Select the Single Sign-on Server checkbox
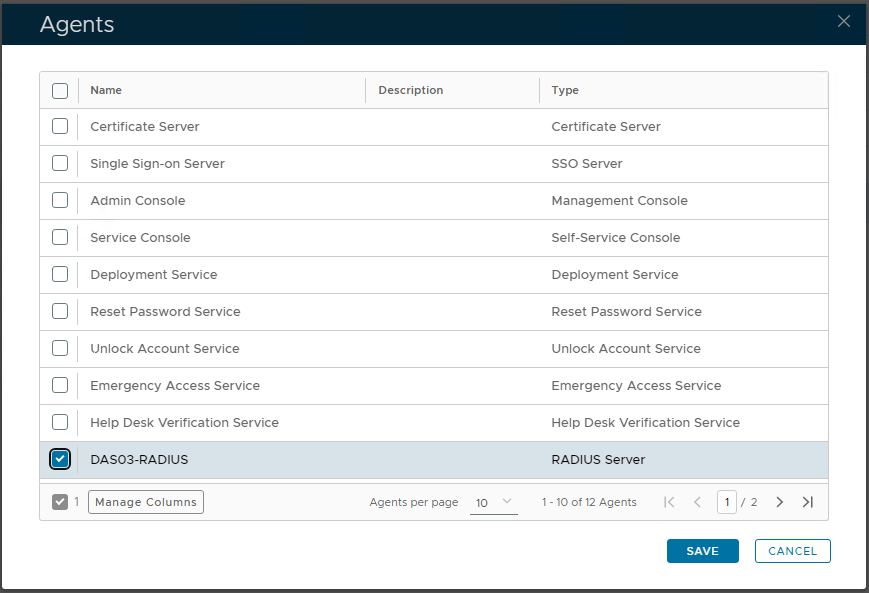Image resolution: width=869 pixels, height=593 pixels. (x=60, y=163)
